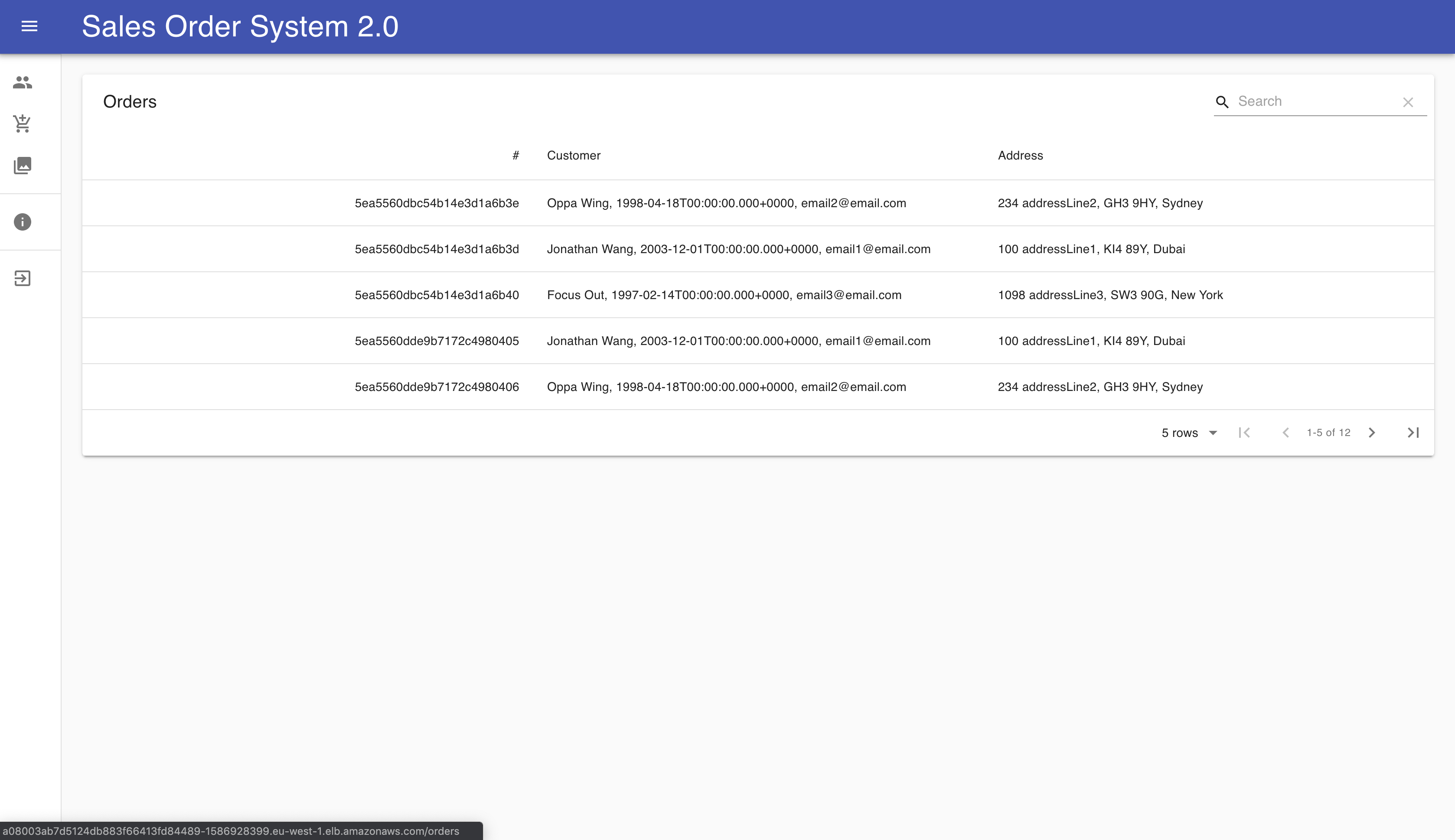This screenshot has width=1455, height=840.
Task: Click the Sales Order System 2.0 title
Action: click(240, 26)
